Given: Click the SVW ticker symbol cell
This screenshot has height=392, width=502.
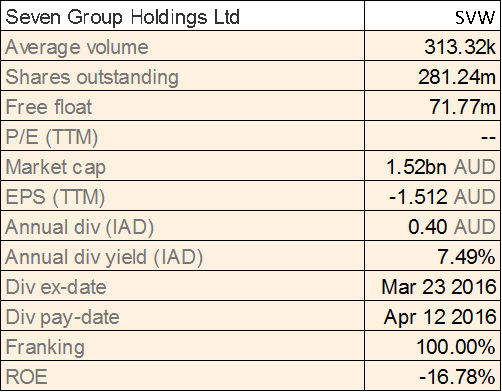Looking at the screenshot, I should point(432,16).
